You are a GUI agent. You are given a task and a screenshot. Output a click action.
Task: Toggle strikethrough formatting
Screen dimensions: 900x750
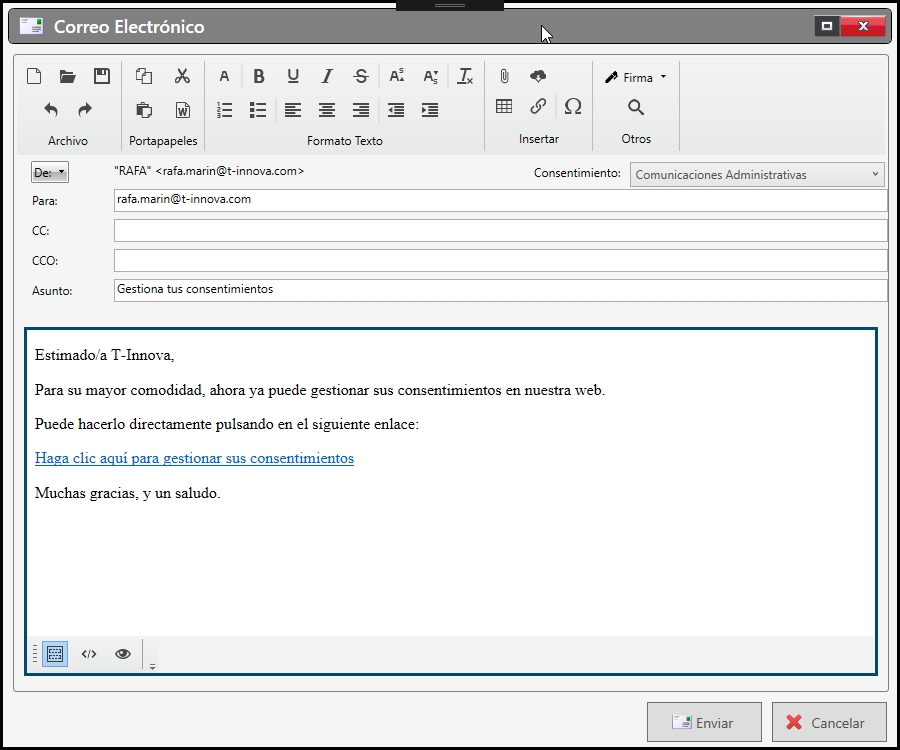click(x=361, y=76)
